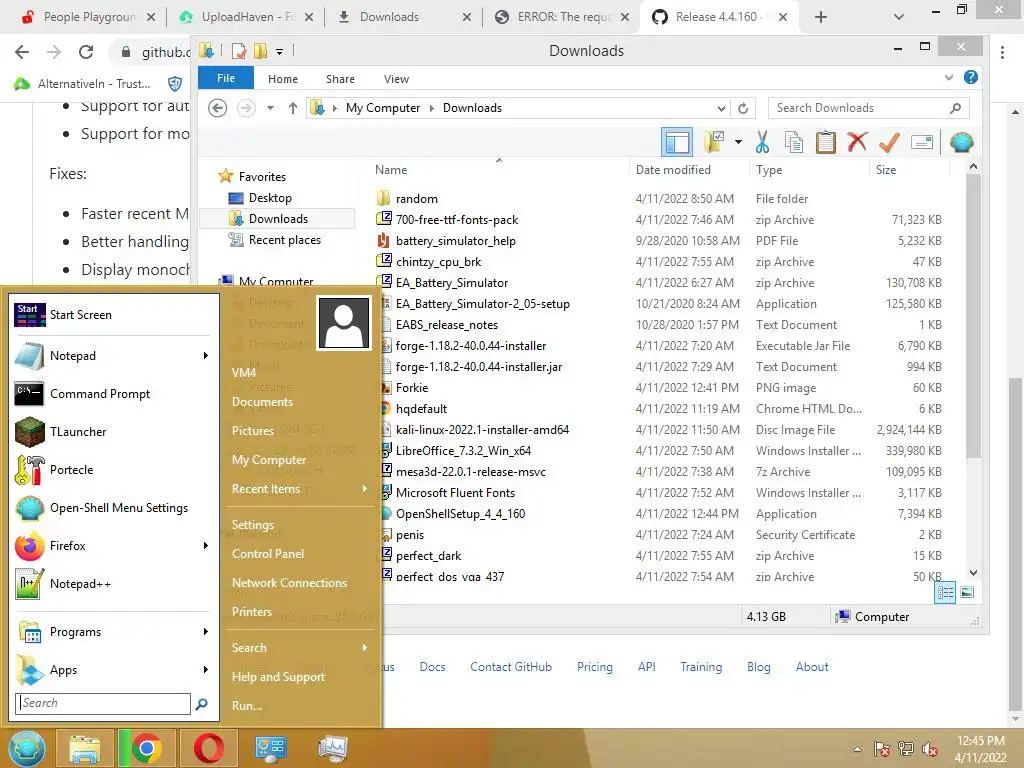
Task: Click the orange checkmark Properties icon
Action: (889, 142)
